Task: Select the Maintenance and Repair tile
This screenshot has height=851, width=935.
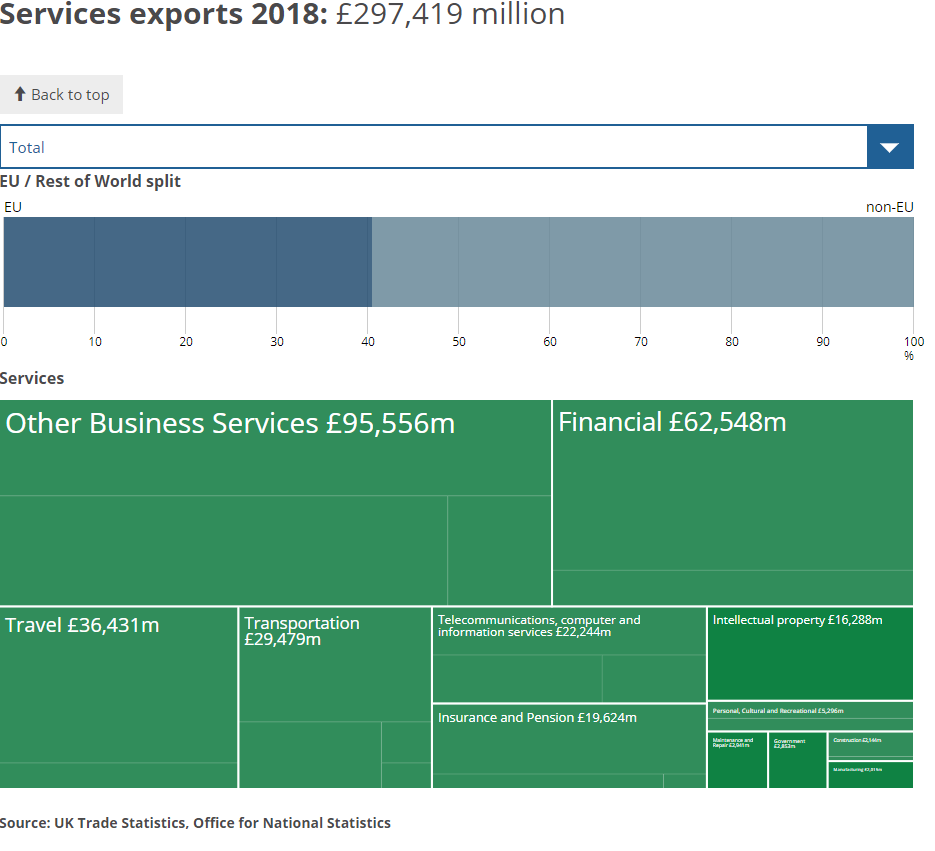Action: (x=737, y=760)
